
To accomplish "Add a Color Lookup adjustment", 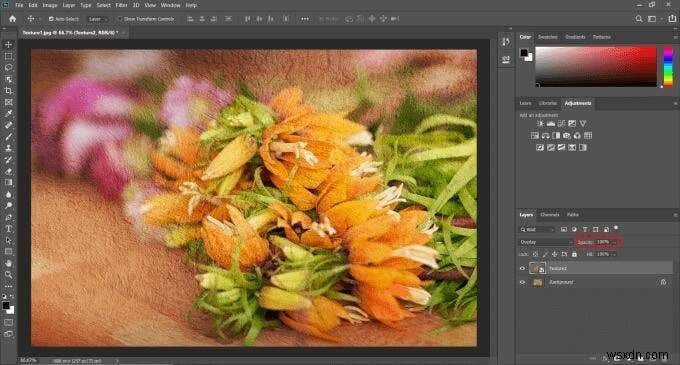I will (x=588, y=136).
